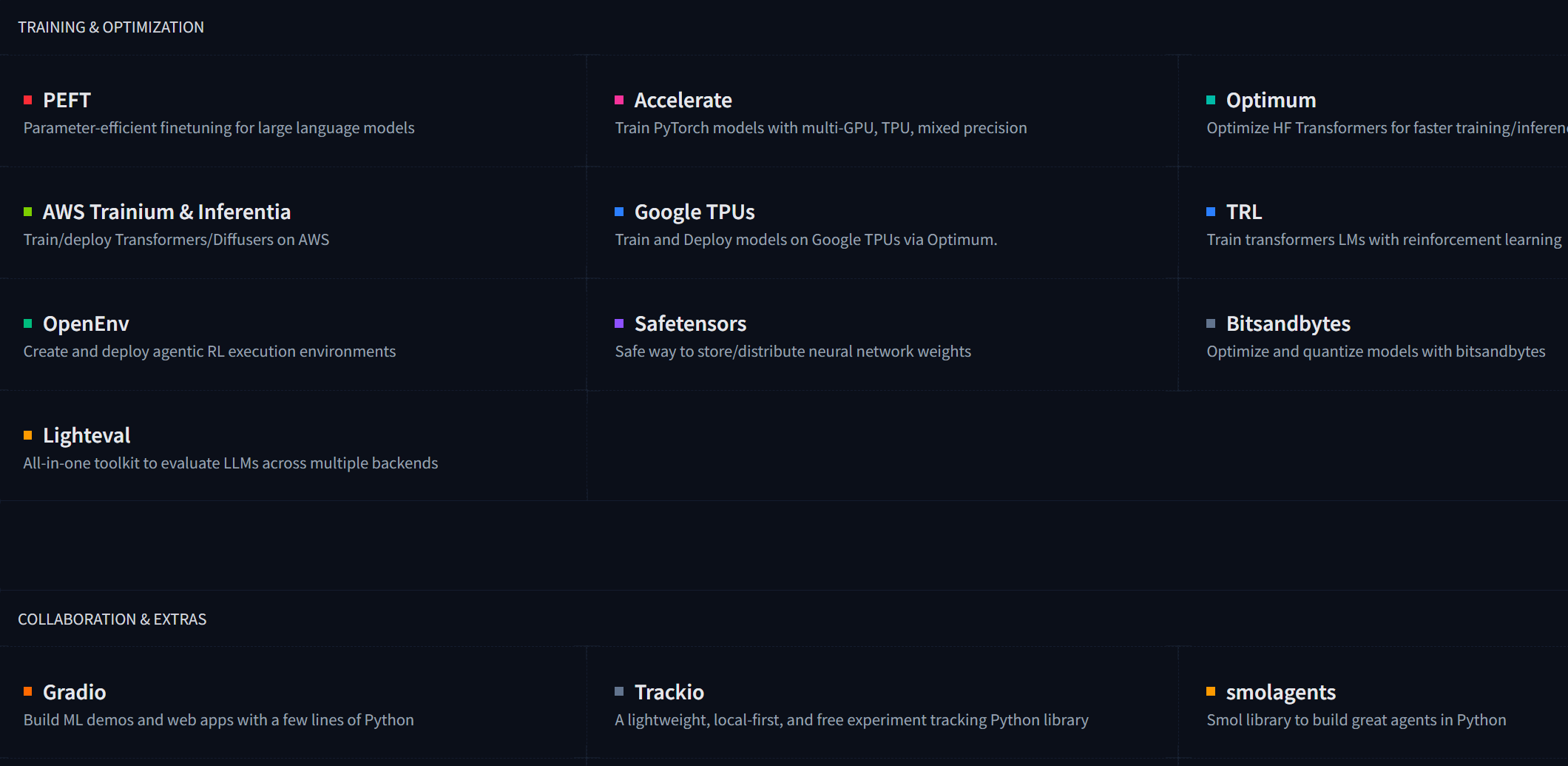Open the PEFT library card
This screenshot has width=1568, height=766.
tap(67, 100)
